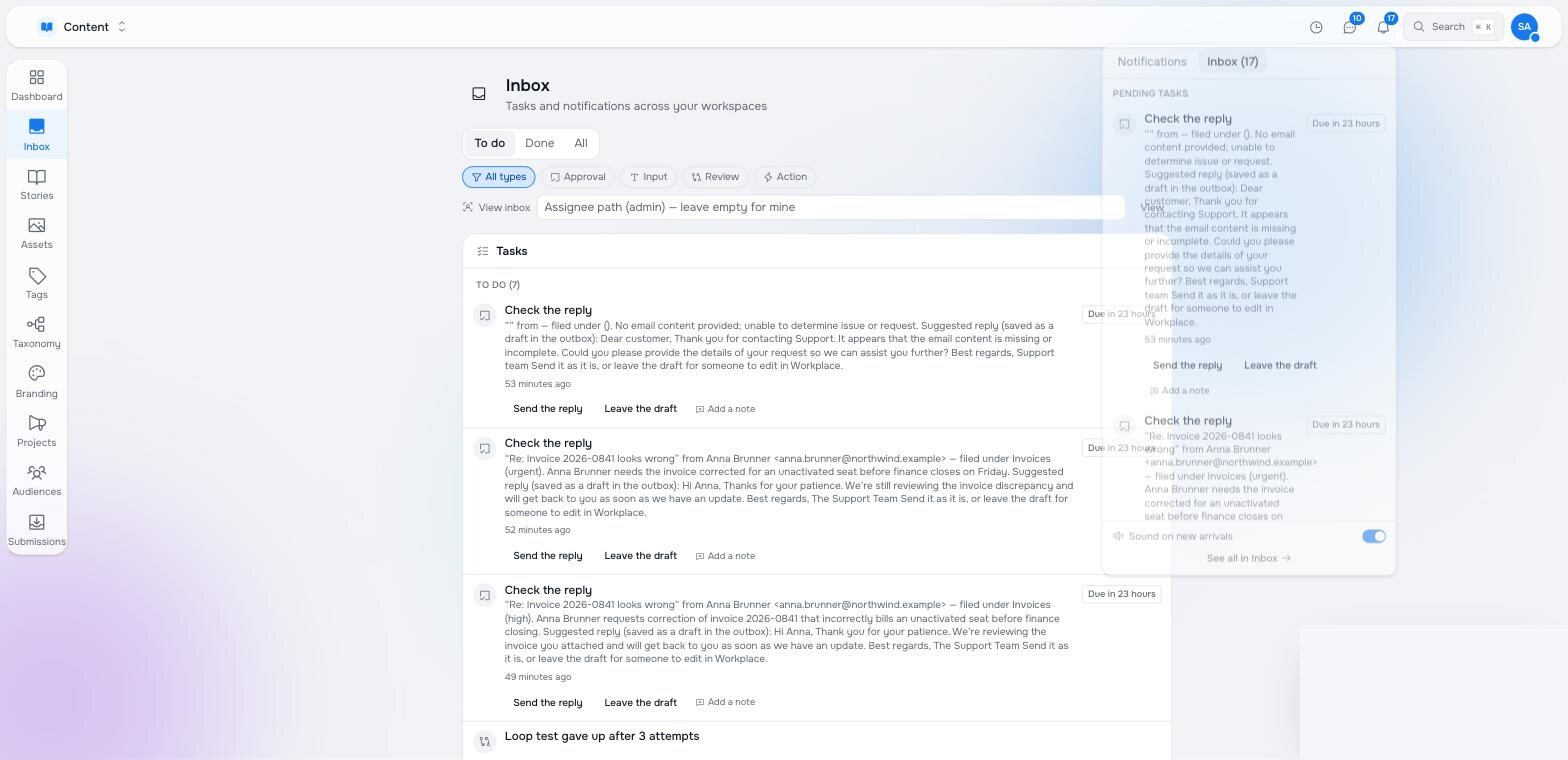
Task: Open first Check the reply in popup
Action: click(1188, 119)
